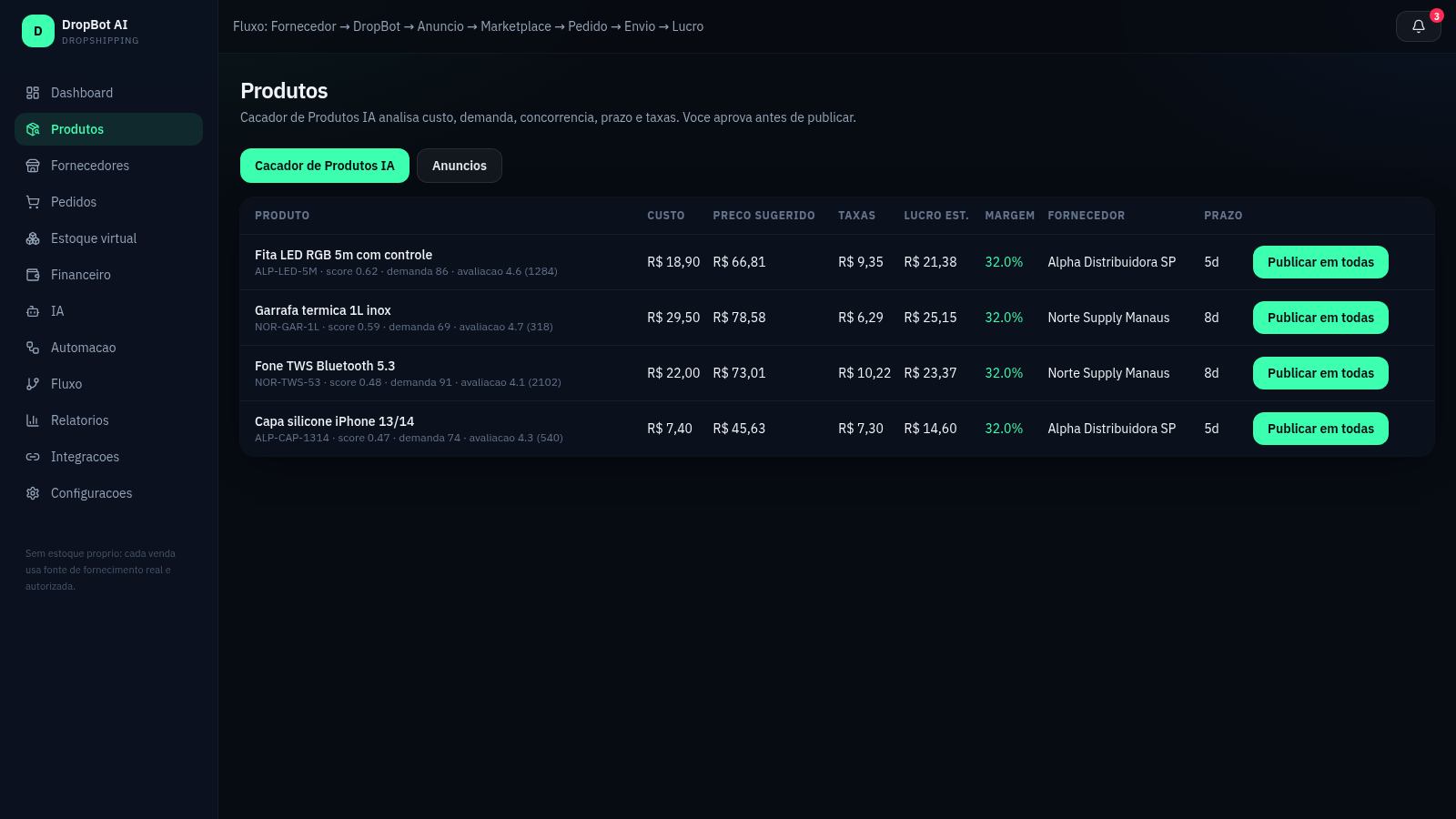Viewport: 1456px width, 819px height.
Task: Publish Capa silicone iPhone 13/14 everywhere
Action: [x=1320, y=429]
